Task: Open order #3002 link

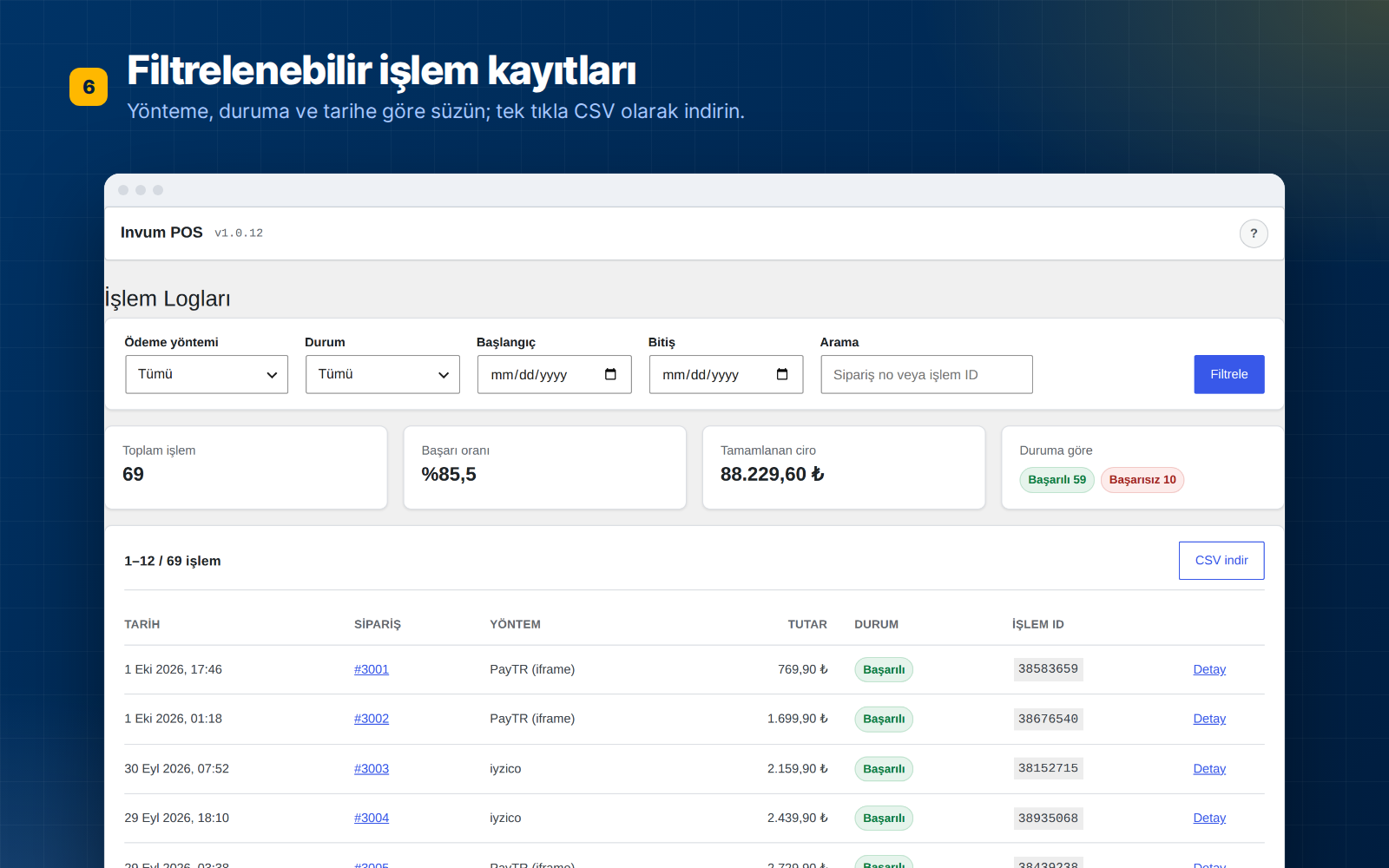Action: pyautogui.click(x=372, y=719)
